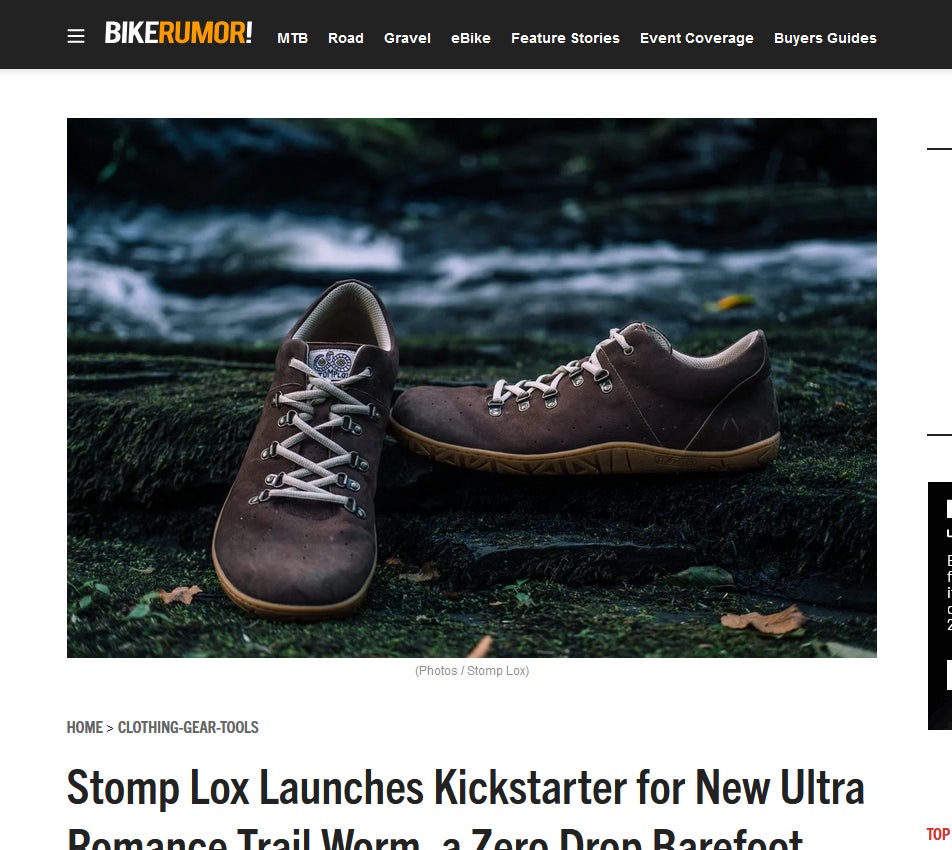Go to the Gravel section
The height and width of the screenshot is (850, 952).
pos(407,38)
